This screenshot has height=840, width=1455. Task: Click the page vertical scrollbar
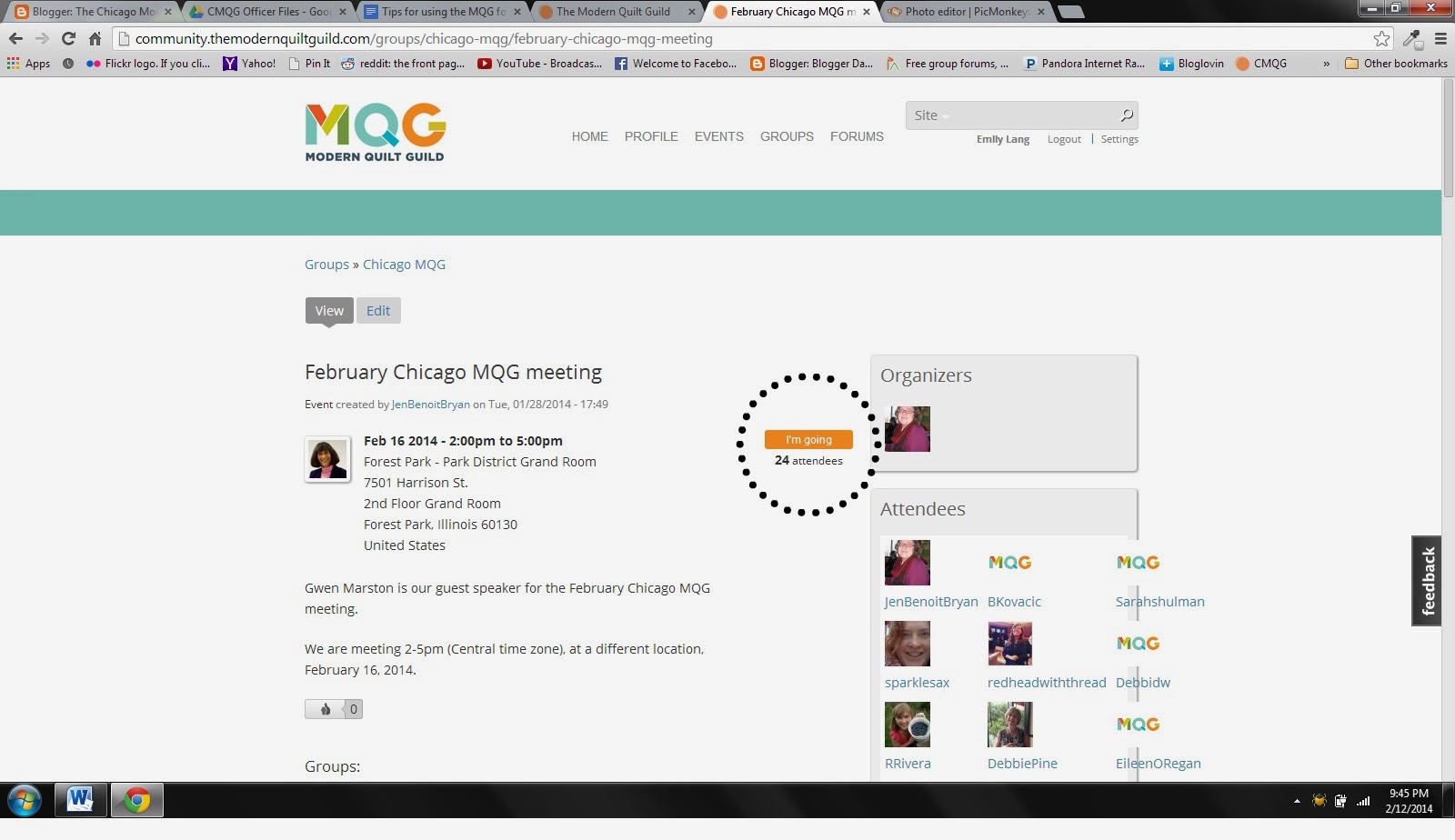click(x=1448, y=136)
